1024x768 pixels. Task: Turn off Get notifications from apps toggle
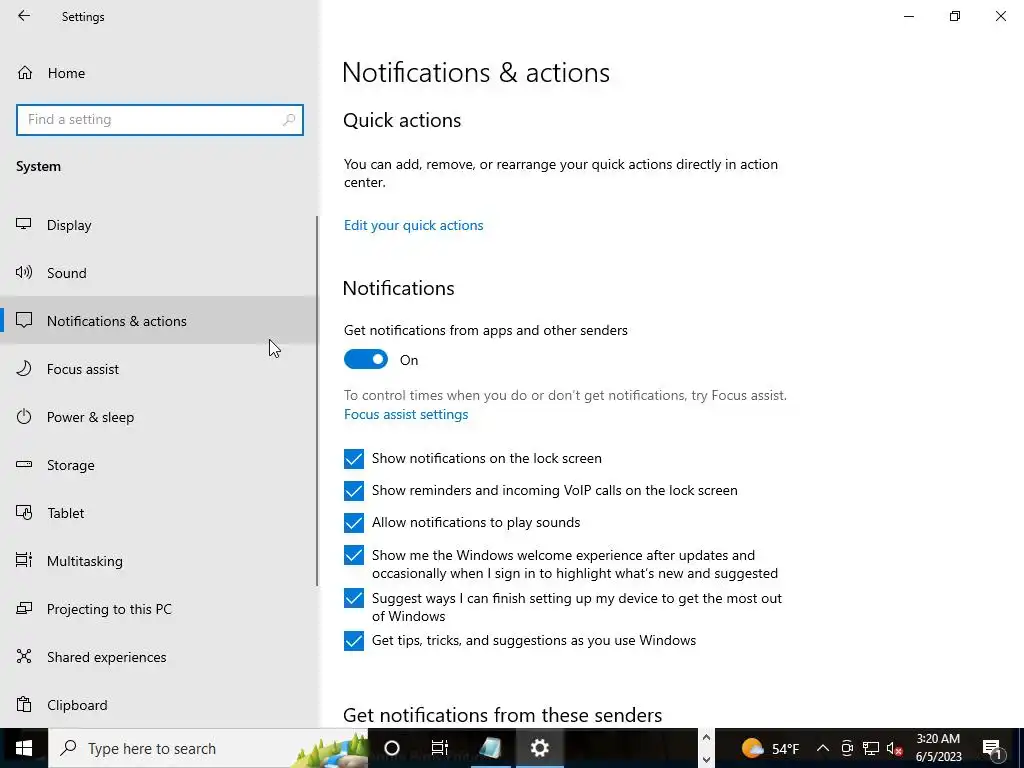click(x=366, y=359)
